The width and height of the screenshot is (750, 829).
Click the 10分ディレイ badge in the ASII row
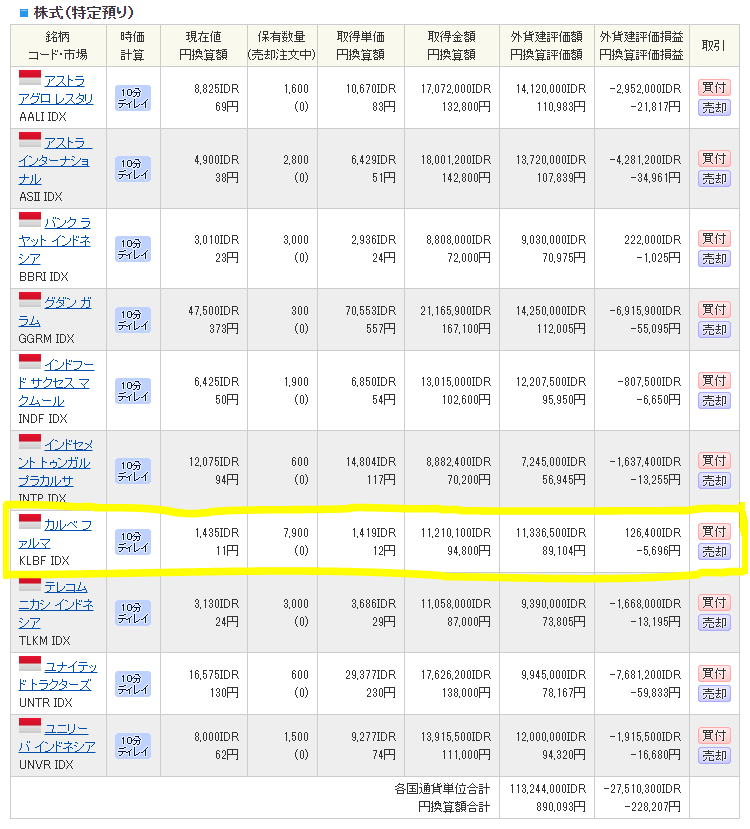(x=132, y=168)
